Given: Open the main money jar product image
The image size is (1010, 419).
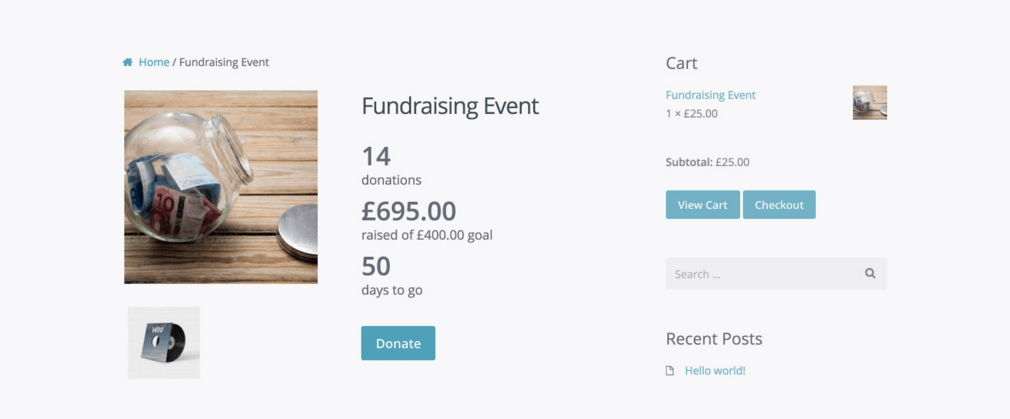Looking at the screenshot, I should [x=221, y=187].
